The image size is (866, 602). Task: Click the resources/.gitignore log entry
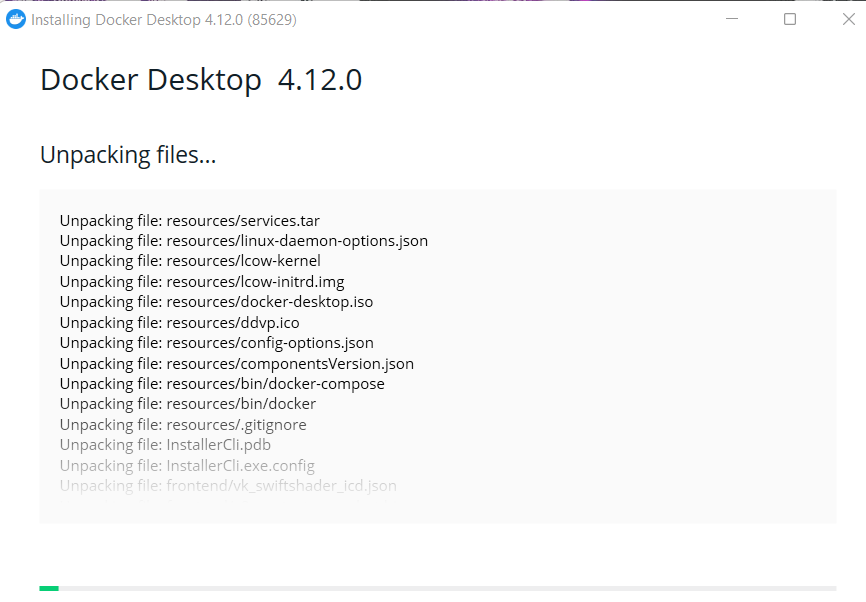point(183,425)
